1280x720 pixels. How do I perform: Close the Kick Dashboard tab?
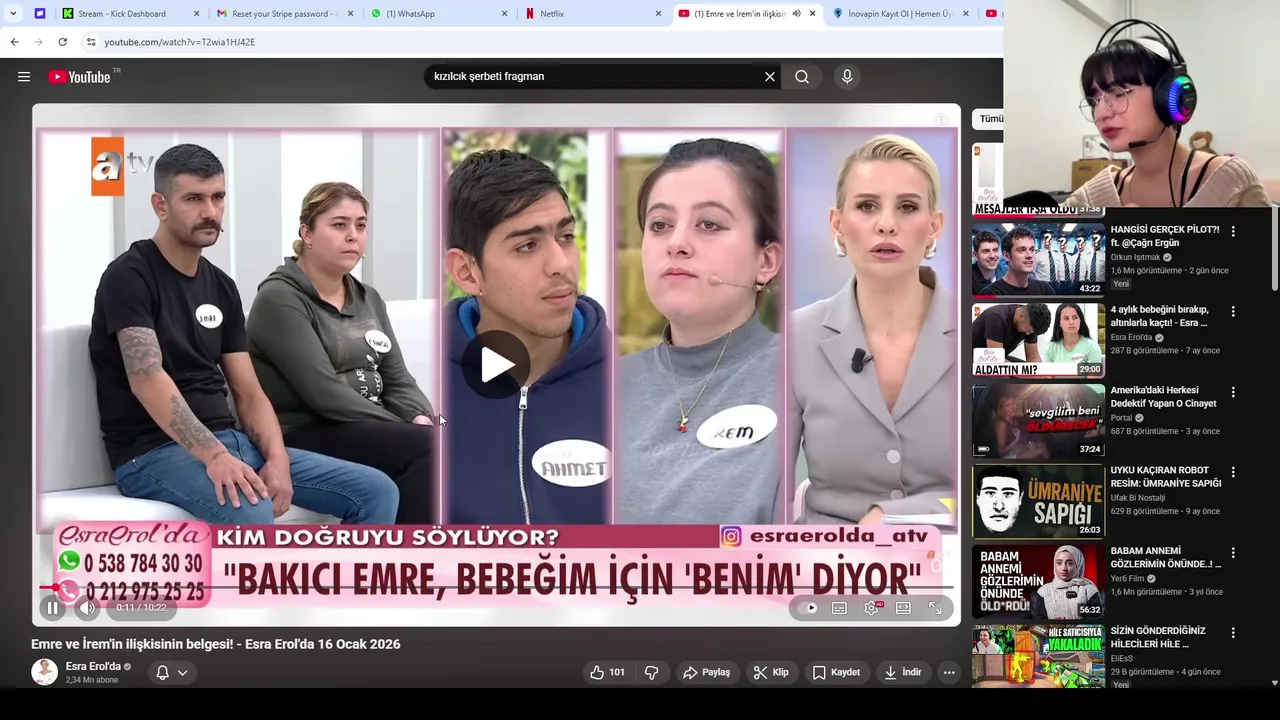(196, 14)
